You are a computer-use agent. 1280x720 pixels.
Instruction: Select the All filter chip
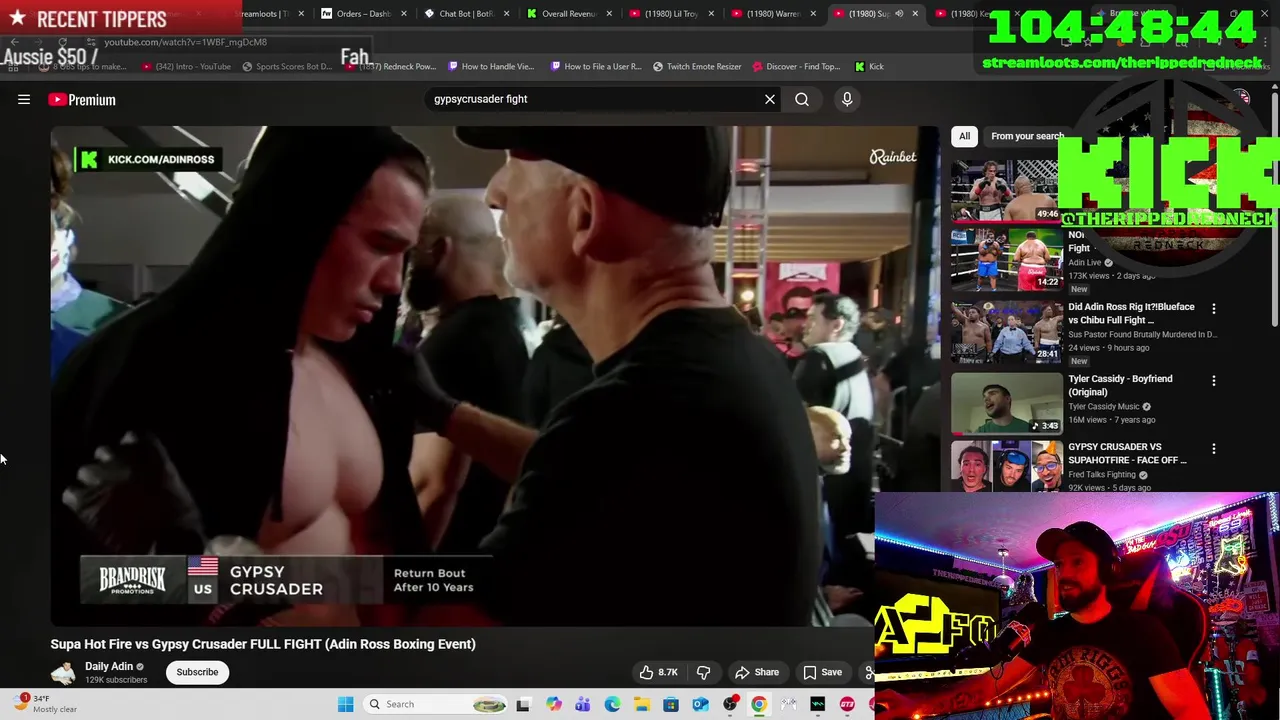click(x=964, y=136)
